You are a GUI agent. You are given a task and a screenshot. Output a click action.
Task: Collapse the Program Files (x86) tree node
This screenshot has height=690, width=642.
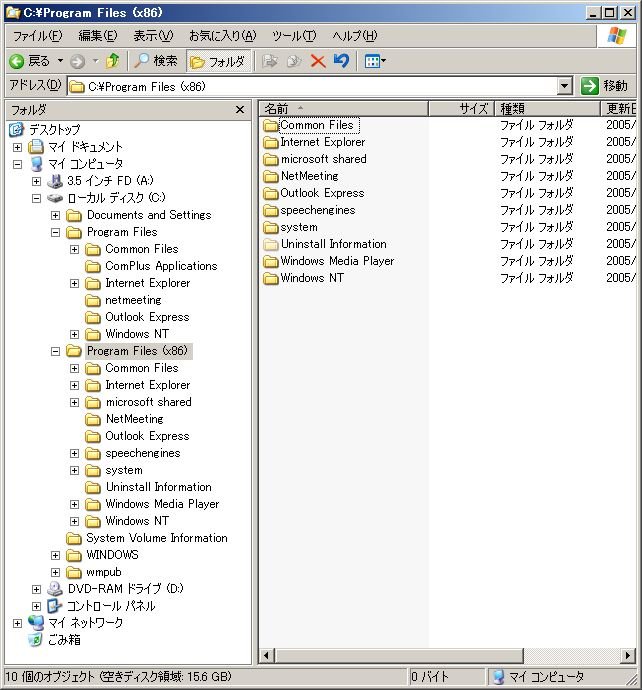point(55,351)
